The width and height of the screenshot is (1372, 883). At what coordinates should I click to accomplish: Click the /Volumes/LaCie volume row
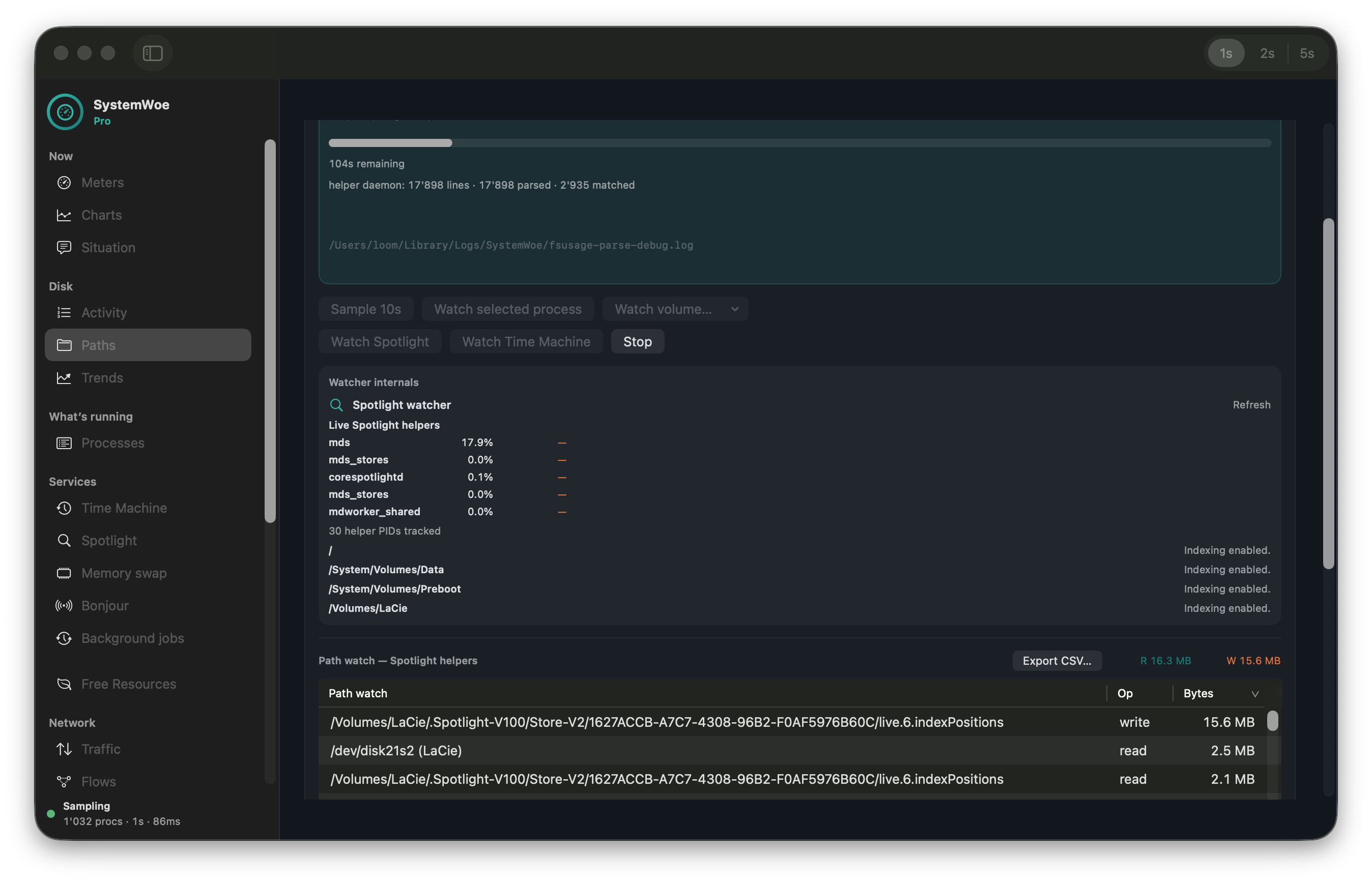click(x=799, y=608)
